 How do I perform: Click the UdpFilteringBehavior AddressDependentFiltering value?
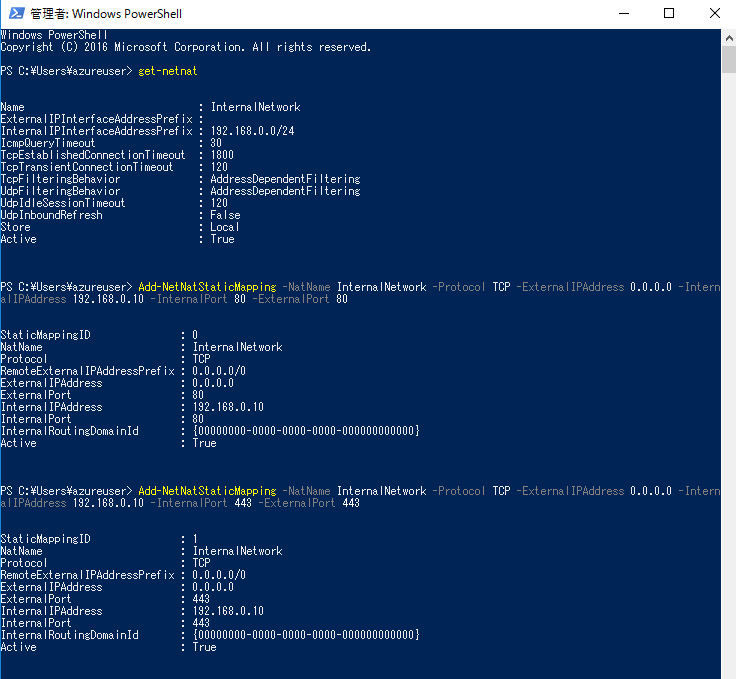point(285,191)
